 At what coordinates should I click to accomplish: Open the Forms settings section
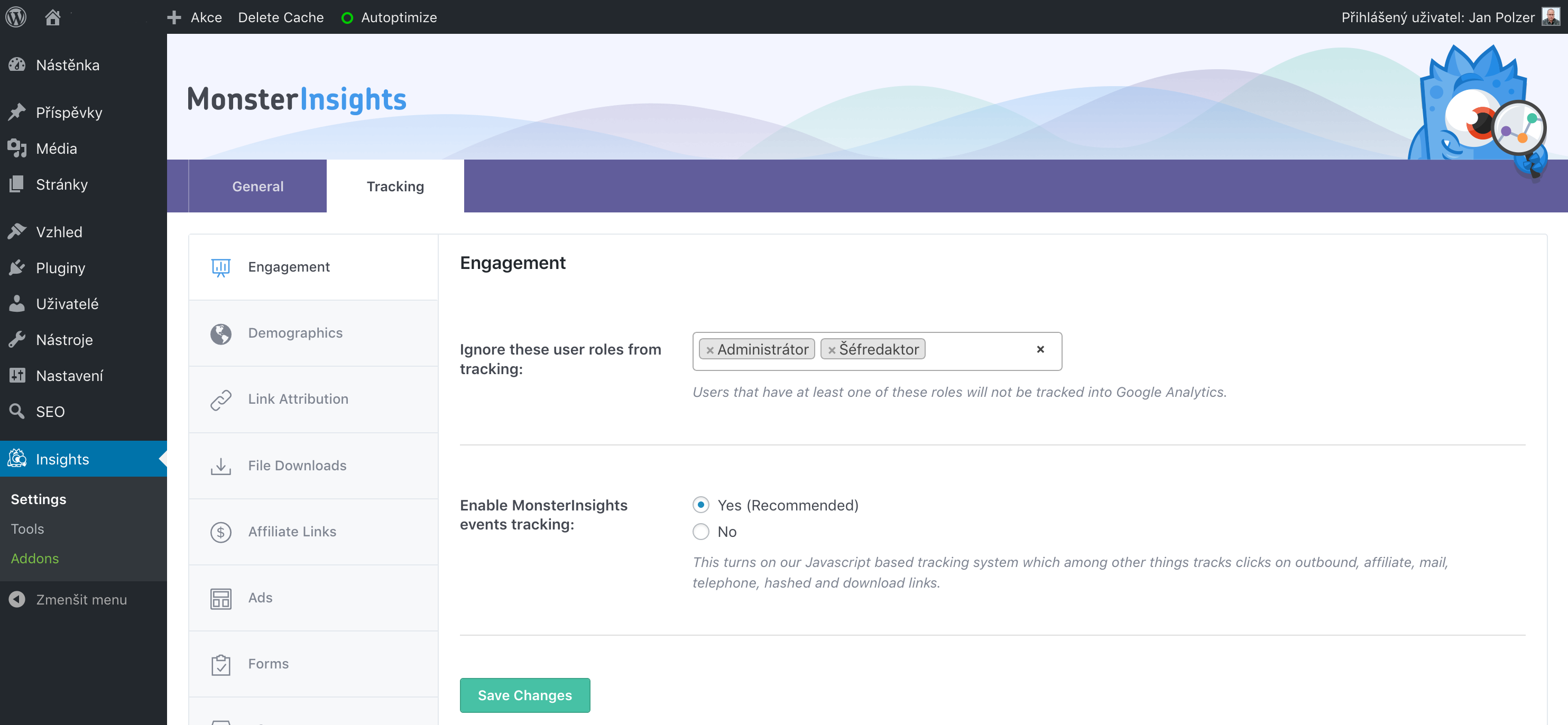[x=313, y=664]
